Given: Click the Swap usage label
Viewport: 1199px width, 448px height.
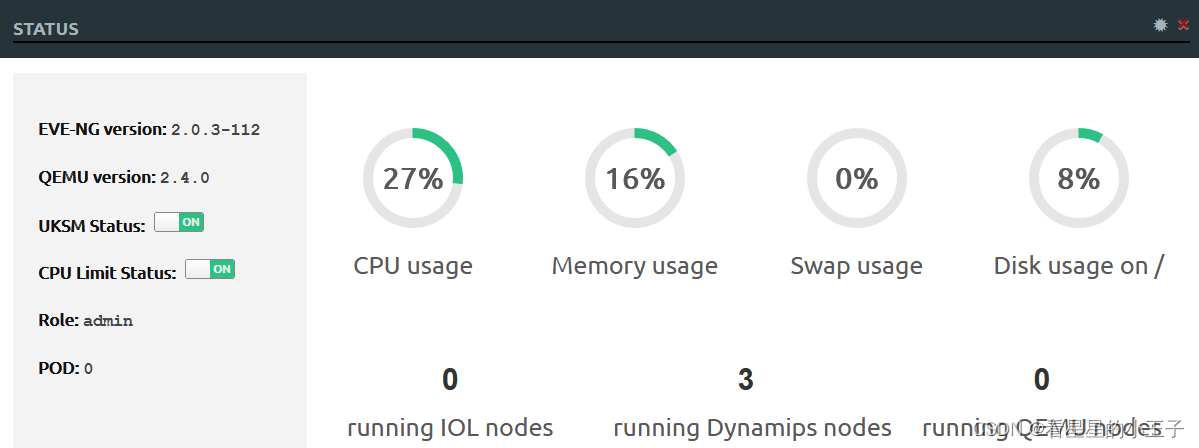Looking at the screenshot, I should pos(856,266).
